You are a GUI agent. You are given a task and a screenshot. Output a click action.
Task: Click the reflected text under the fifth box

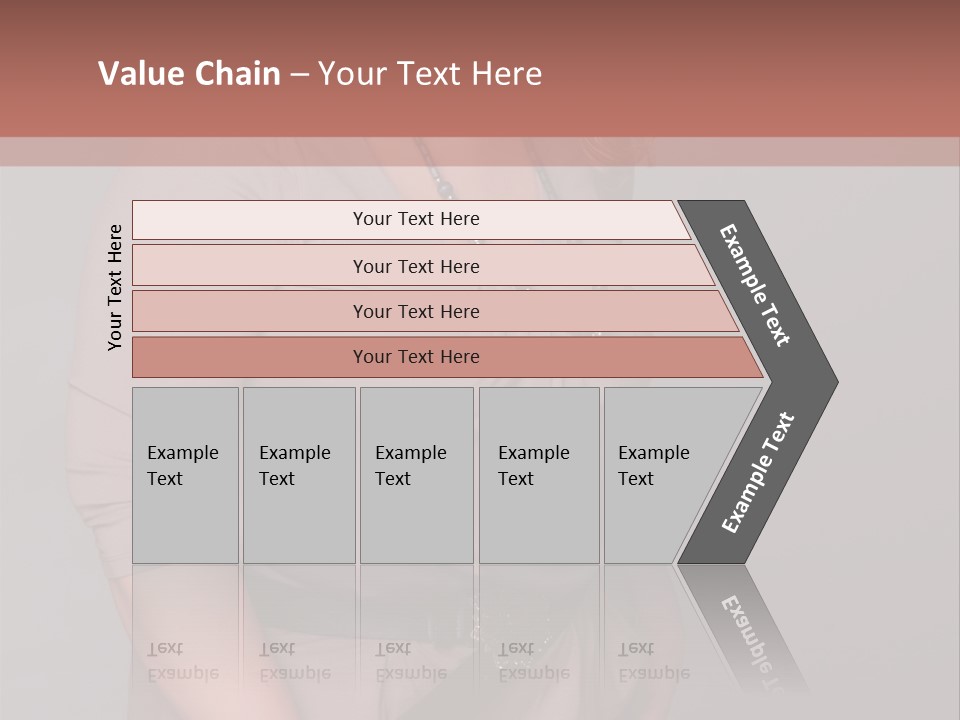(x=654, y=661)
